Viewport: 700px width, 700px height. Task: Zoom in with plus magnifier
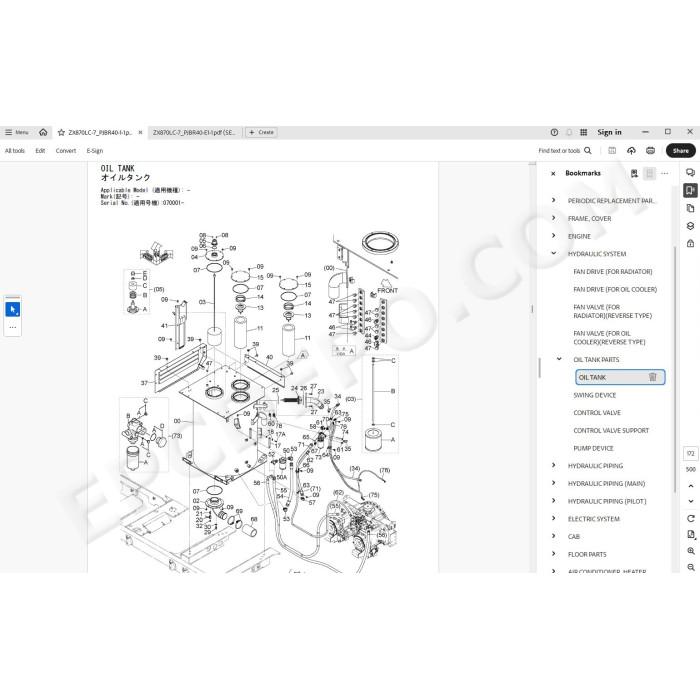pyautogui.click(x=691, y=551)
